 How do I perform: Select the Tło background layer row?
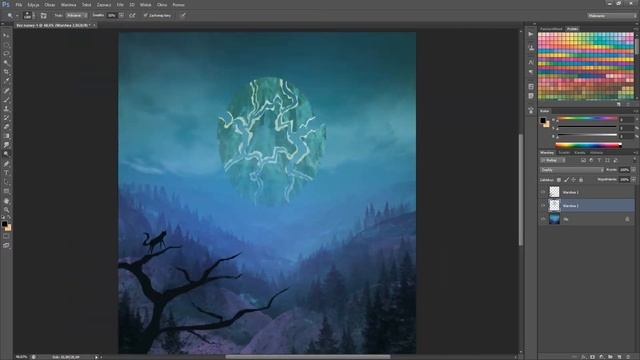[587, 219]
